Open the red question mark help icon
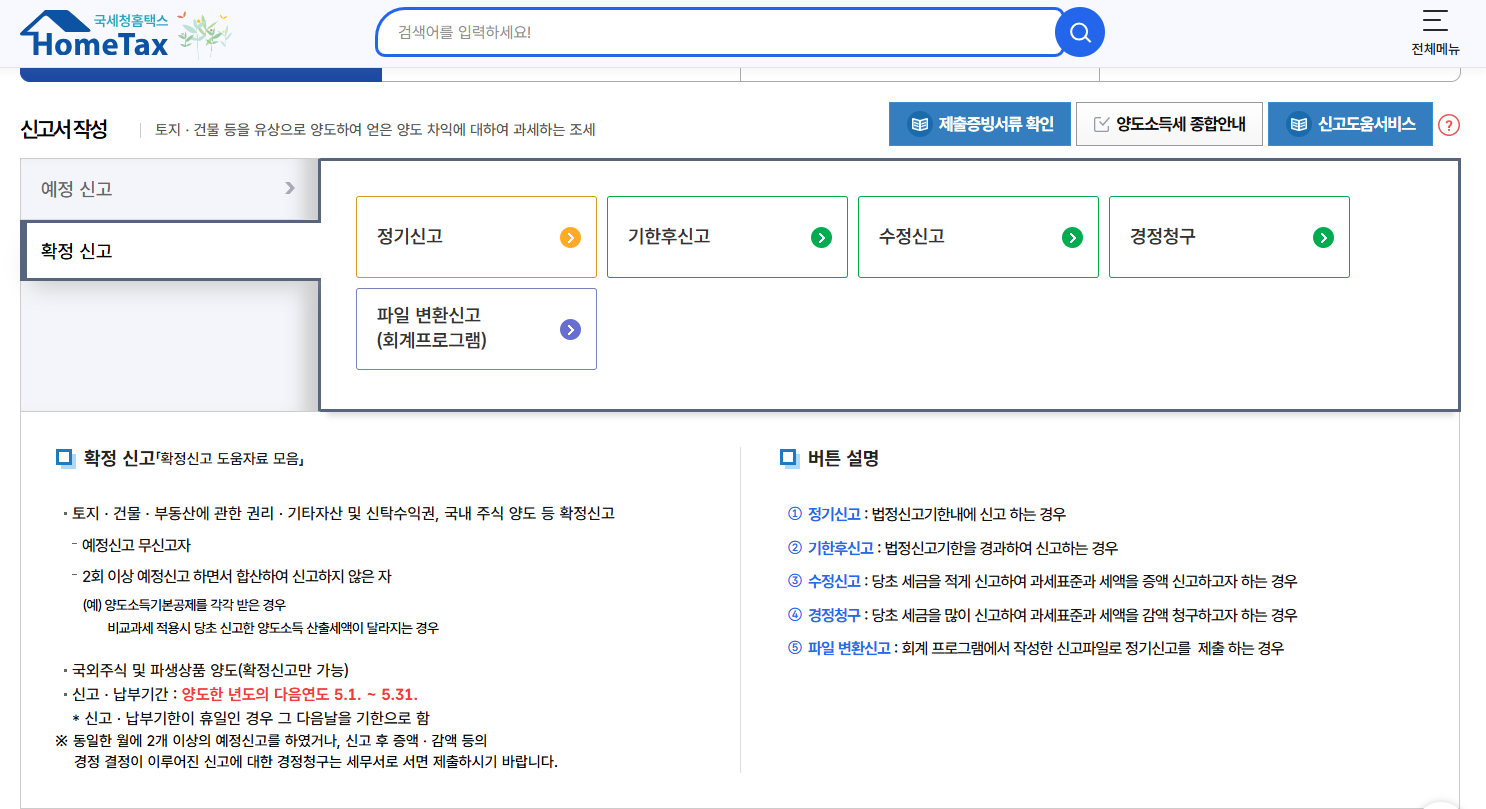 (x=1448, y=124)
